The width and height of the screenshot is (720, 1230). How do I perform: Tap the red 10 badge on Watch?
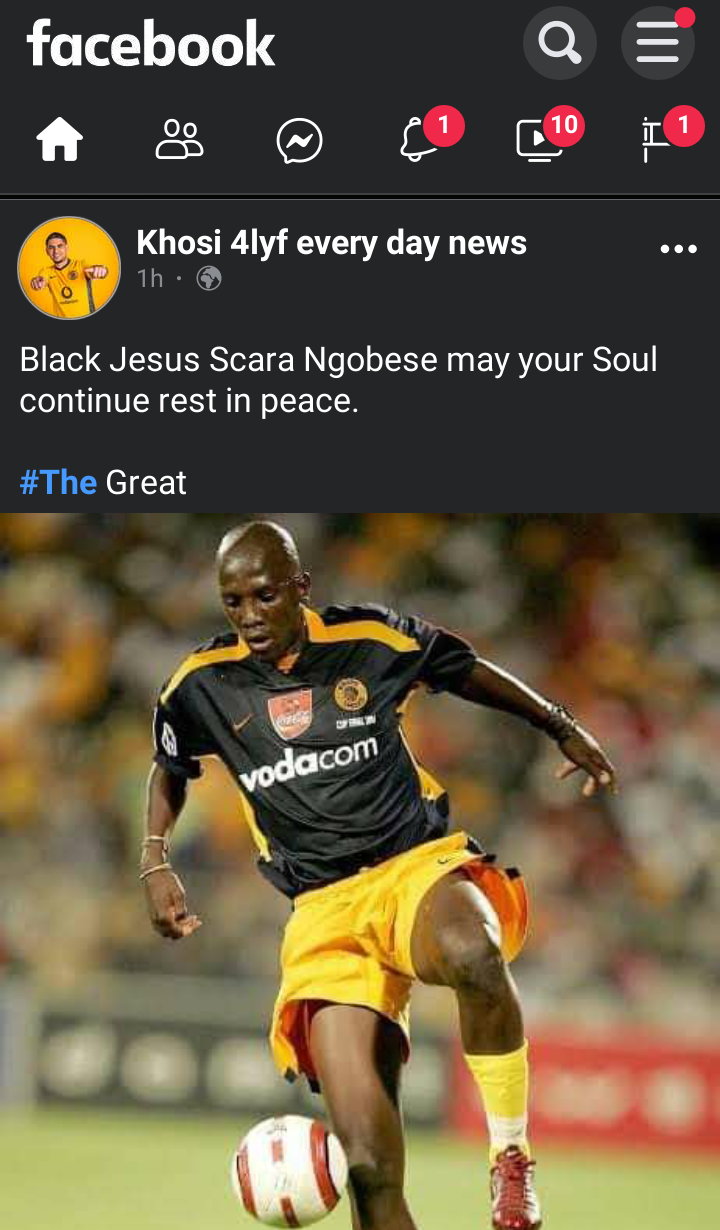[564, 125]
